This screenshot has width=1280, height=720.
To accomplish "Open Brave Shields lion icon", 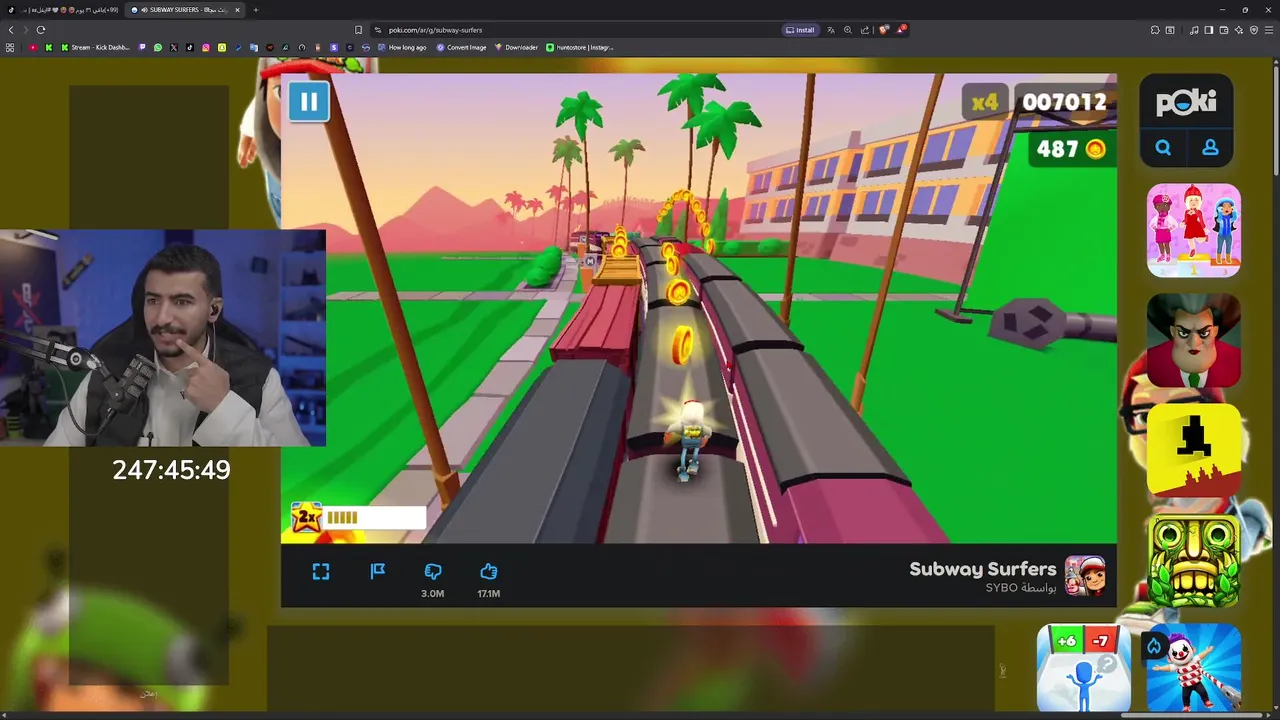I will tap(884, 30).
